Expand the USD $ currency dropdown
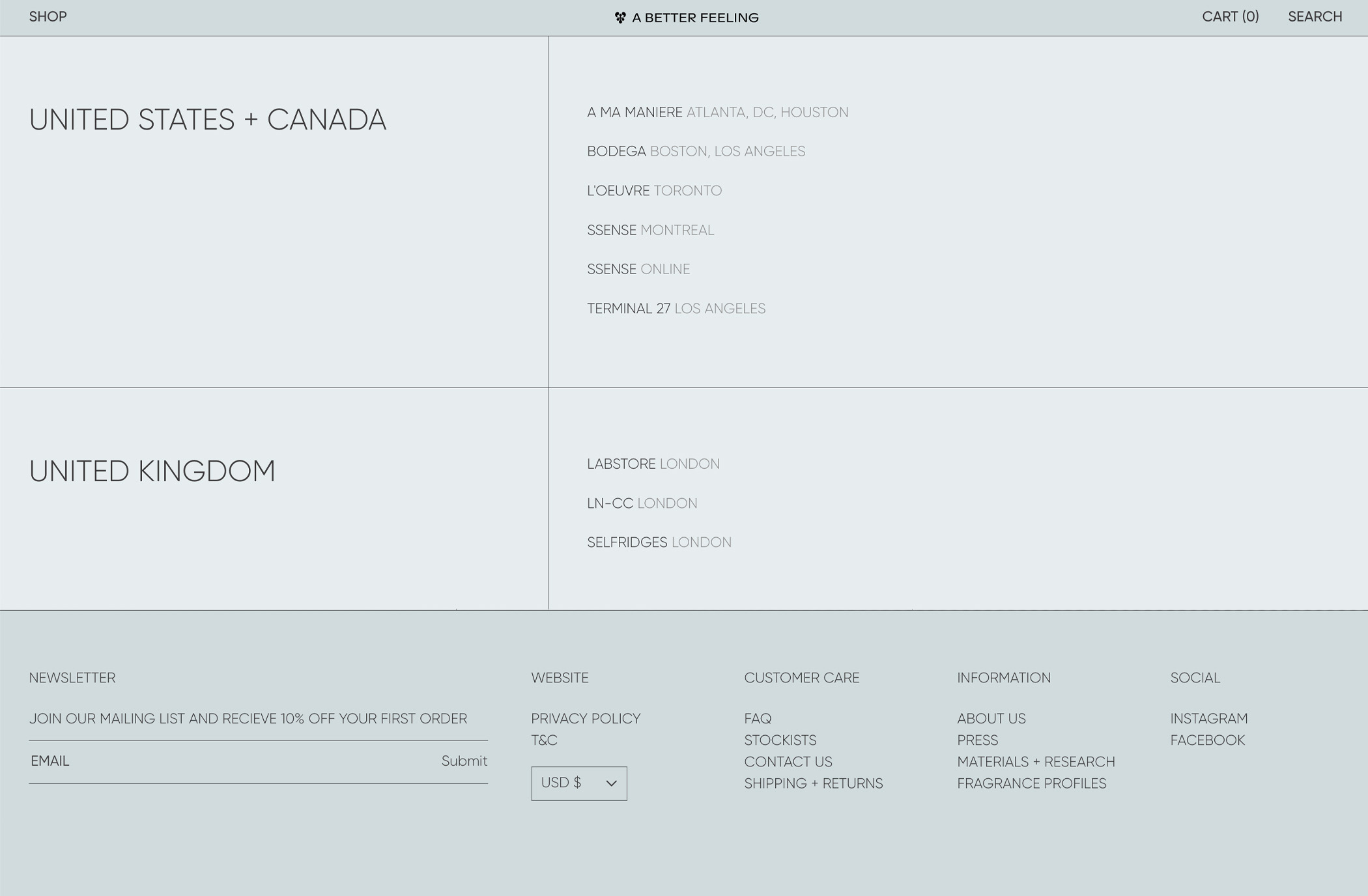The image size is (1368, 896). point(578,783)
